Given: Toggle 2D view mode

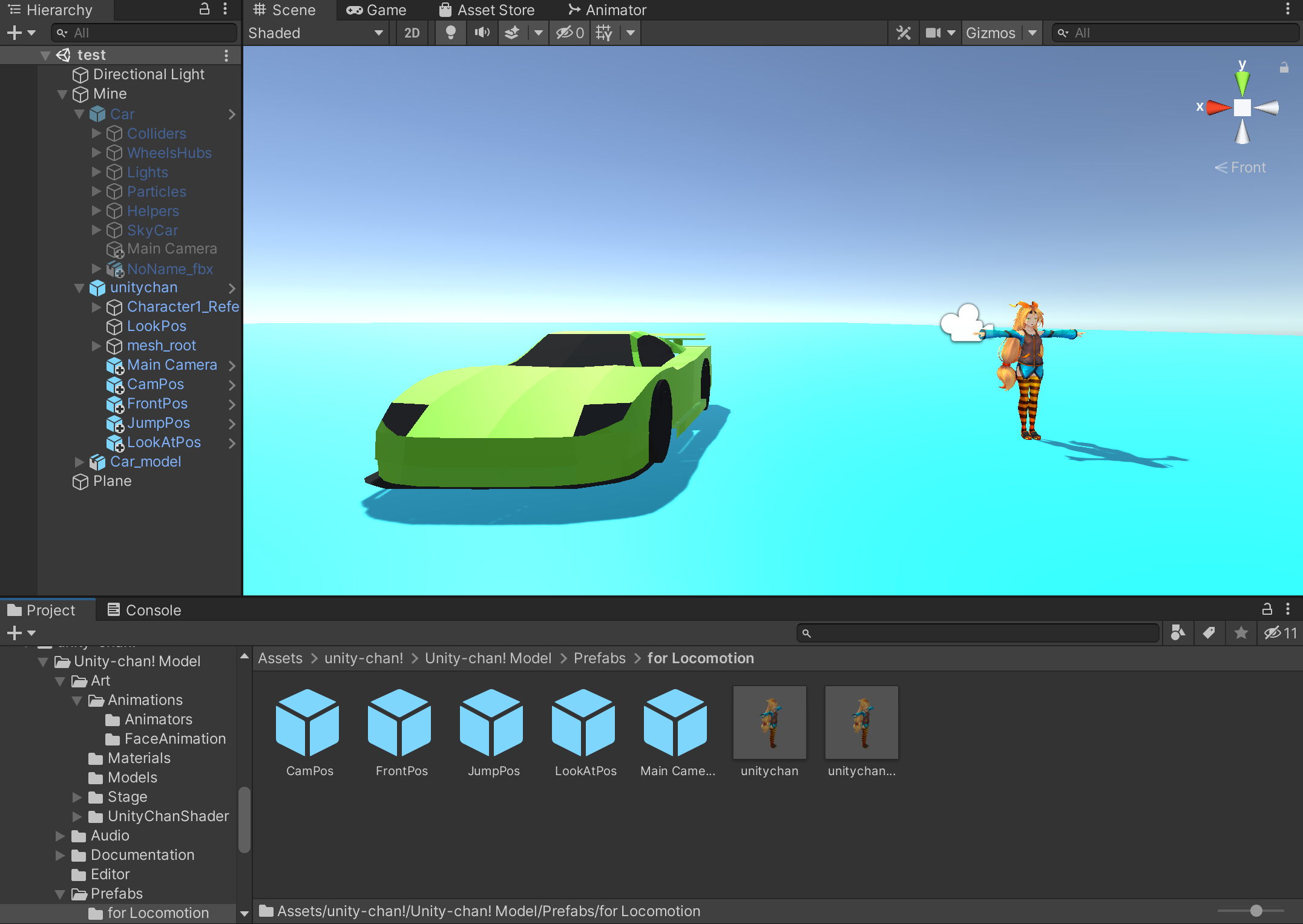Looking at the screenshot, I should (412, 33).
